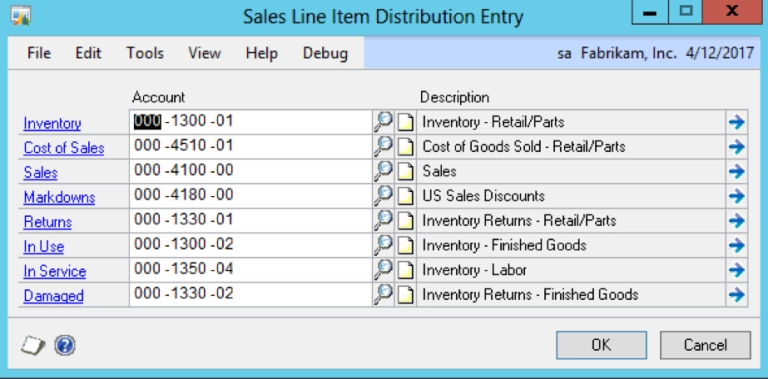768x379 pixels.
Task: Click US Sales Discounts description text
Action: pyautogui.click(x=483, y=196)
